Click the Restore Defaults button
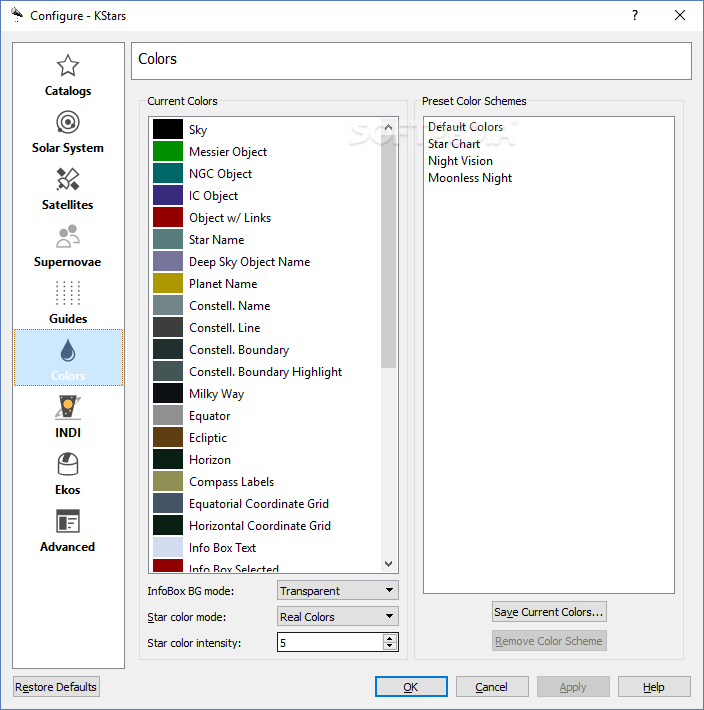The height and width of the screenshot is (710, 704). (x=56, y=687)
